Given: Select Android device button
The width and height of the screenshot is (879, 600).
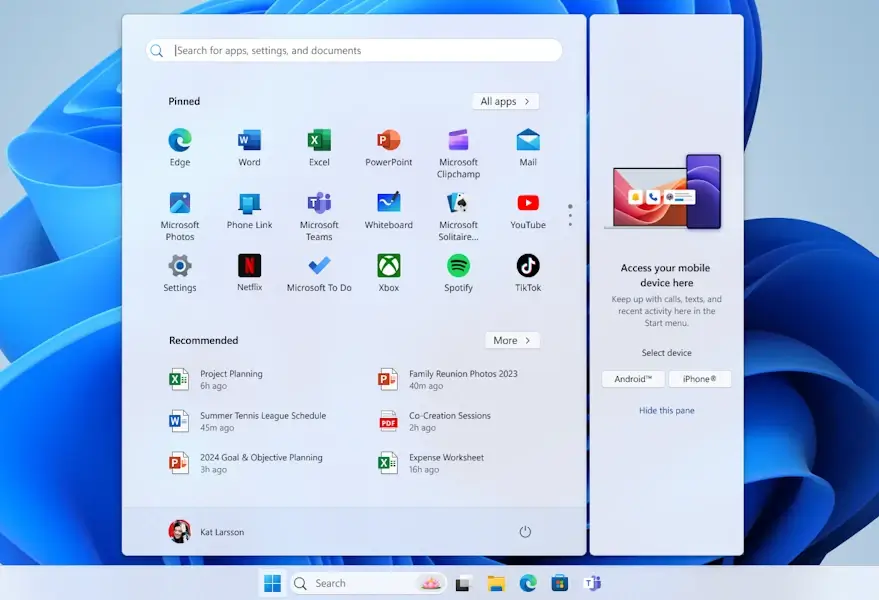Looking at the screenshot, I should 633,379.
